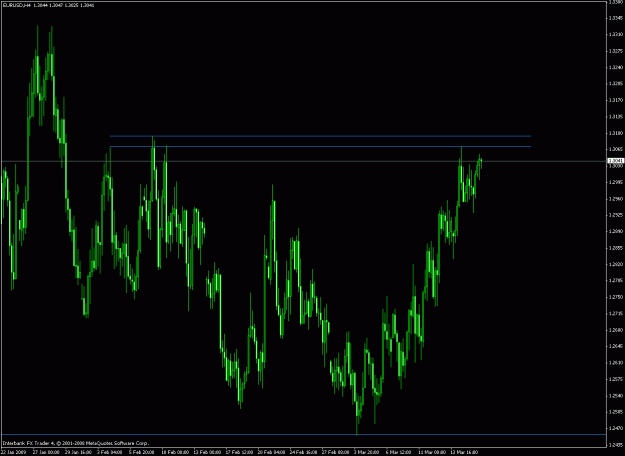The width and height of the screenshot is (625, 456).
Task: Click the 17 Feb 12:00 time label
Action: click(239, 452)
